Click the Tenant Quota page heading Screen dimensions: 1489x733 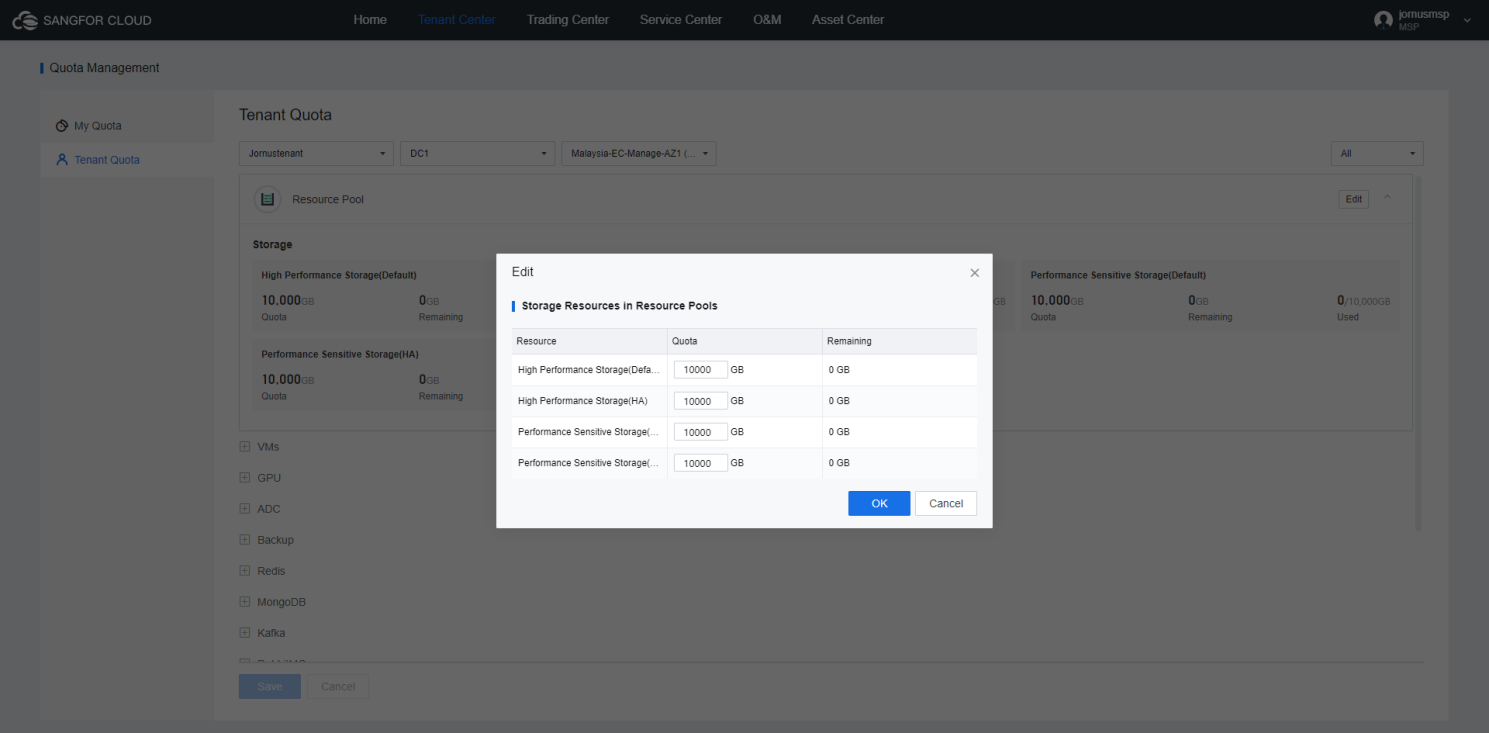285,115
